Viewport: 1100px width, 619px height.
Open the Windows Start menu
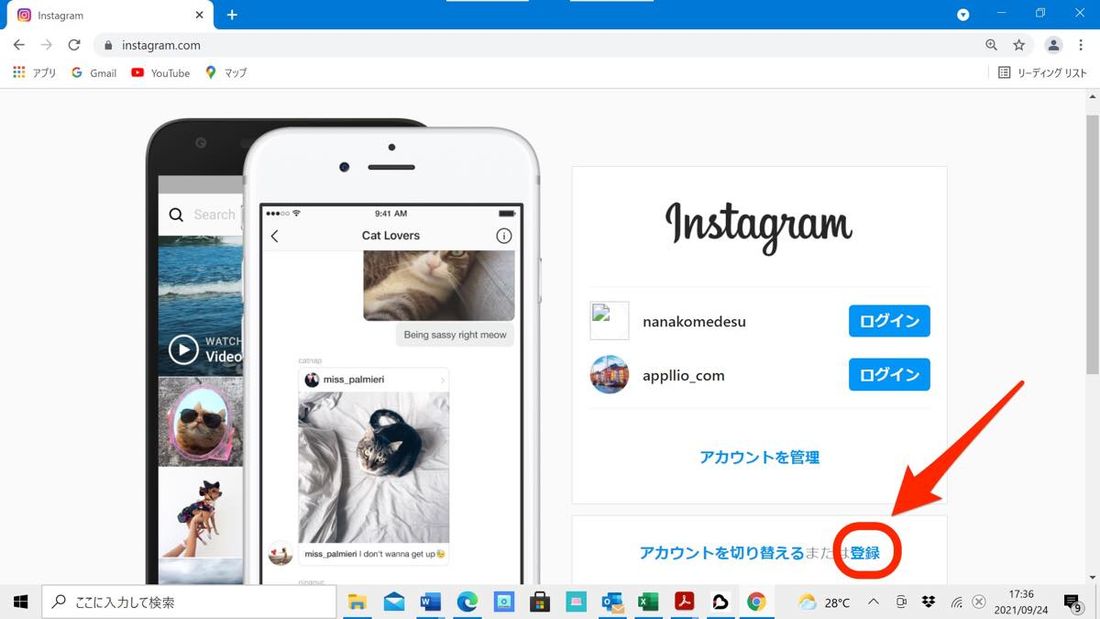(x=20, y=601)
